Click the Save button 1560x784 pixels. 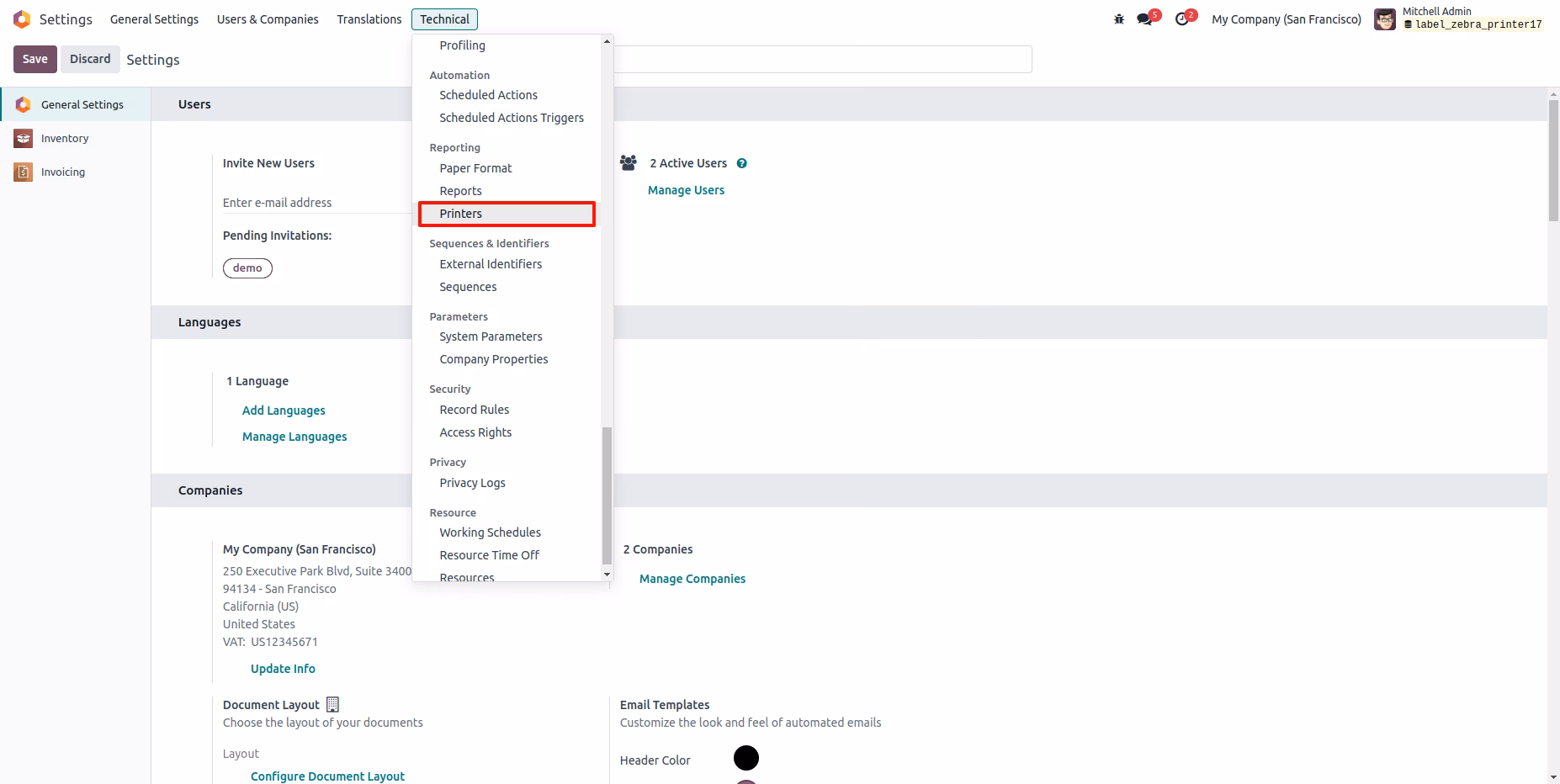coord(35,59)
